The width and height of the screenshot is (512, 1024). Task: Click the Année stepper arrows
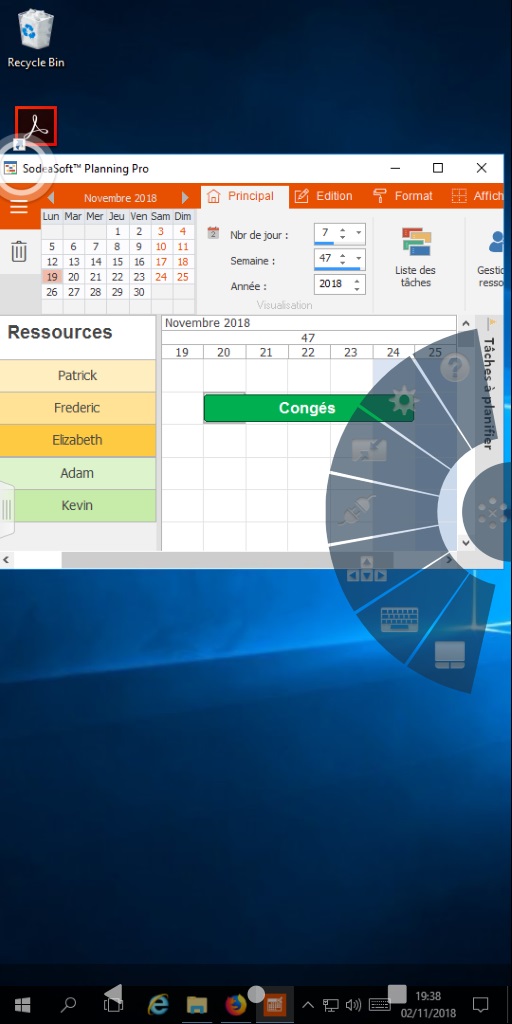[x=357, y=284]
